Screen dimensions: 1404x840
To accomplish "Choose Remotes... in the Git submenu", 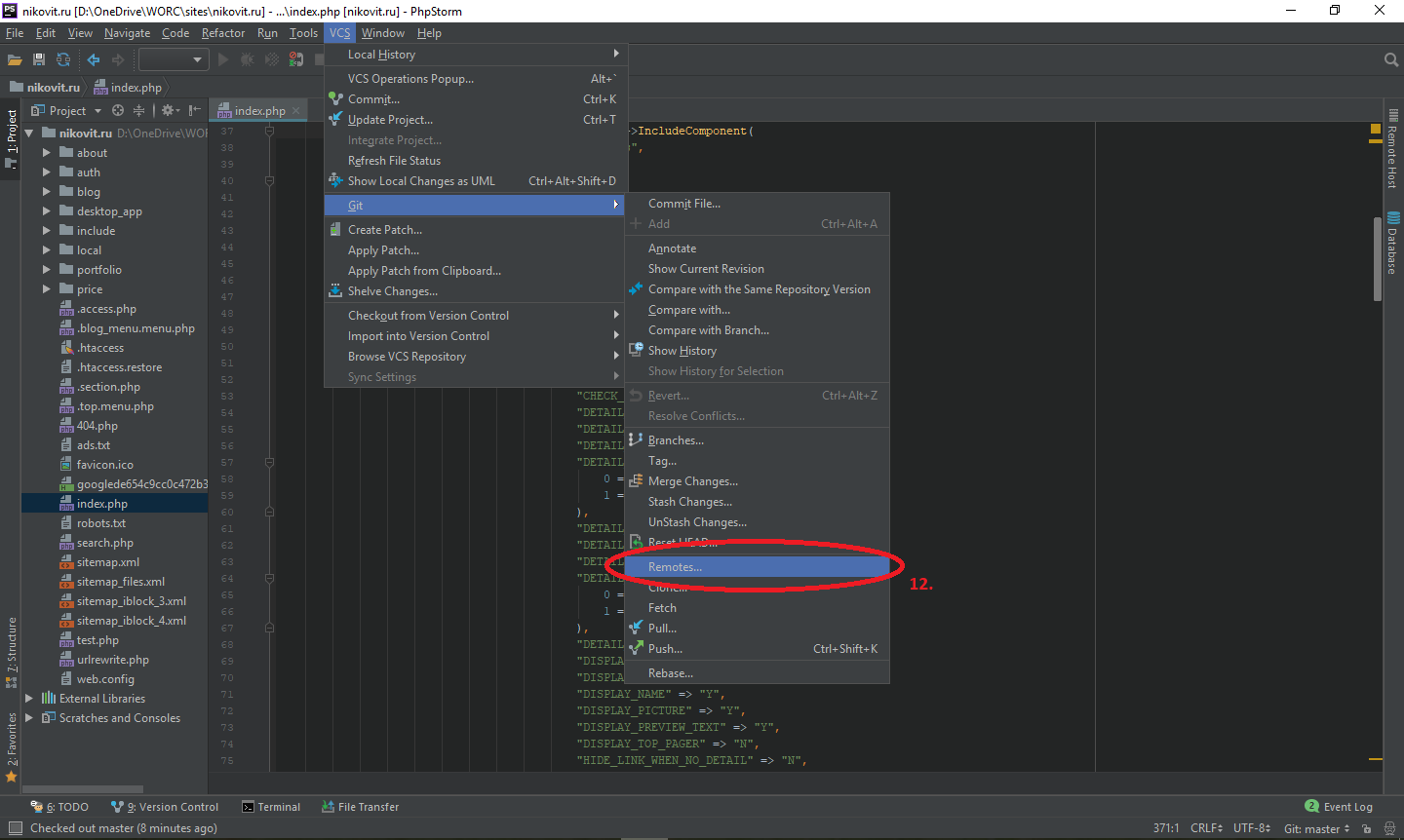I will click(x=757, y=567).
